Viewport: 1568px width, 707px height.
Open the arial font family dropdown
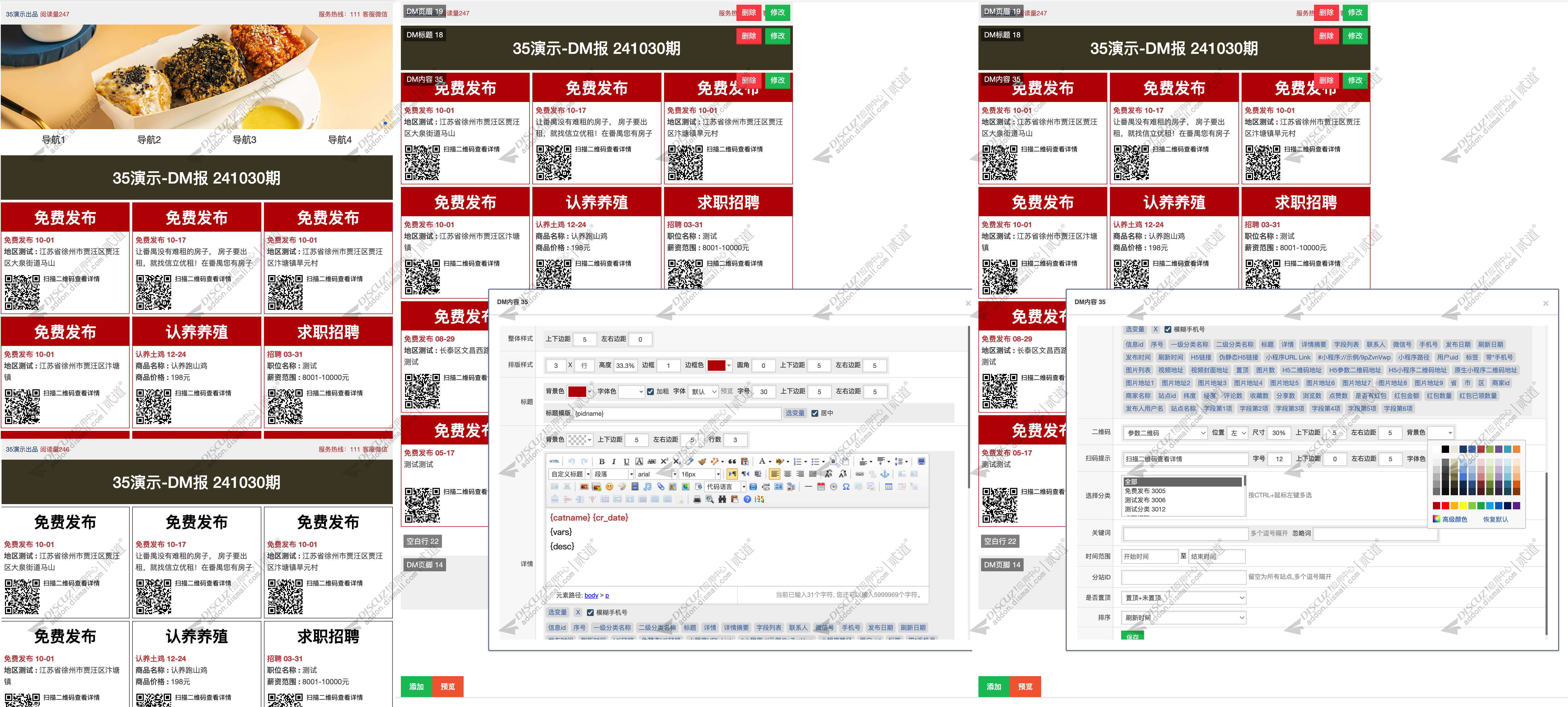point(656,474)
